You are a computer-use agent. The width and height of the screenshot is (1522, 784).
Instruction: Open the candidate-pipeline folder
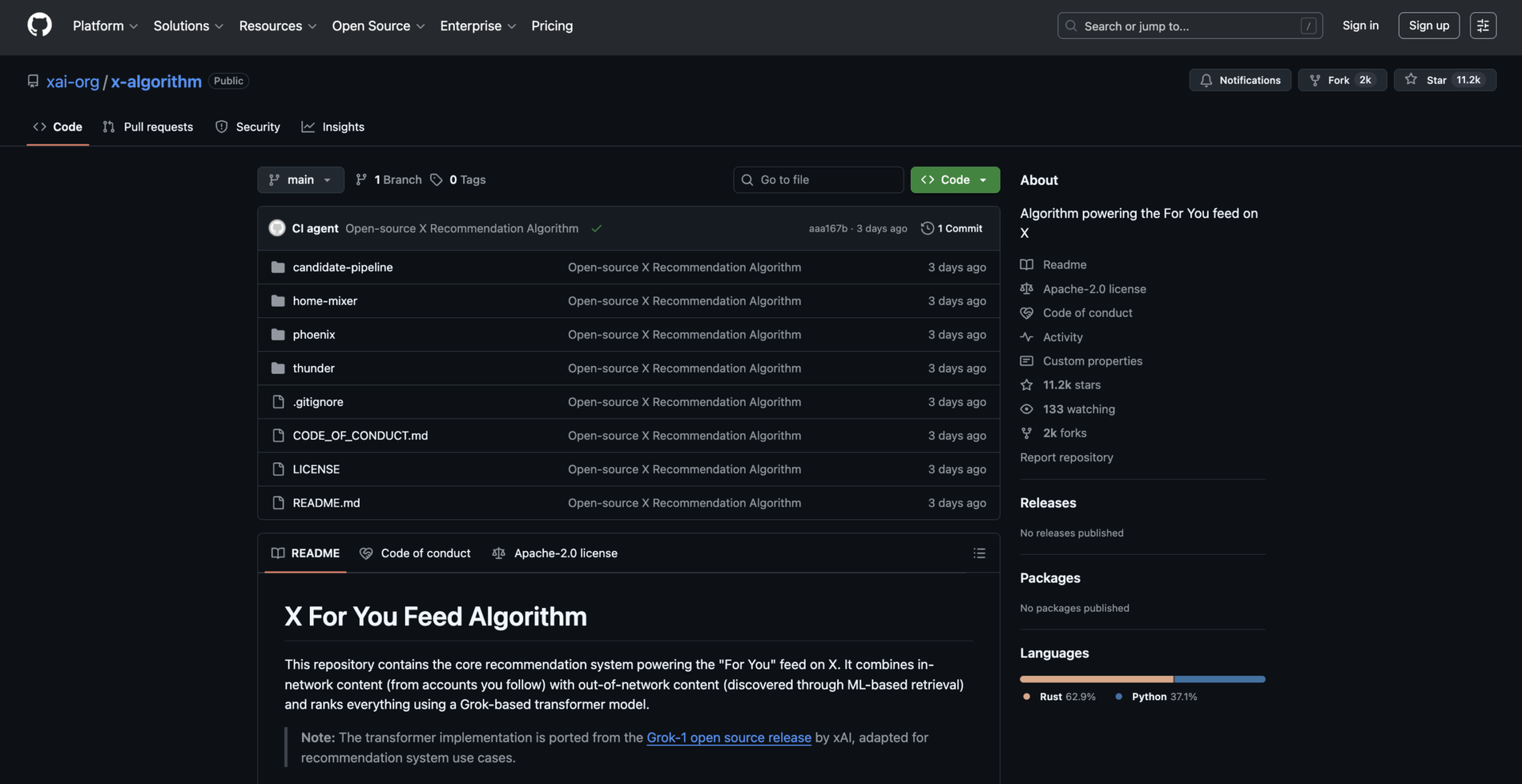pos(342,267)
